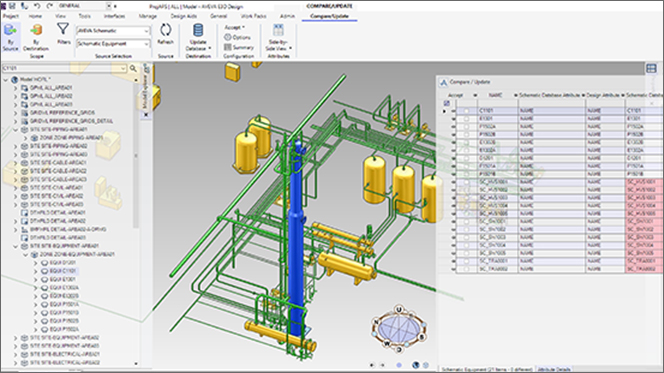This screenshot has width=664, height=373.
Task: Open the Design Aids ribbon tab
Action: tap(184, 16)
